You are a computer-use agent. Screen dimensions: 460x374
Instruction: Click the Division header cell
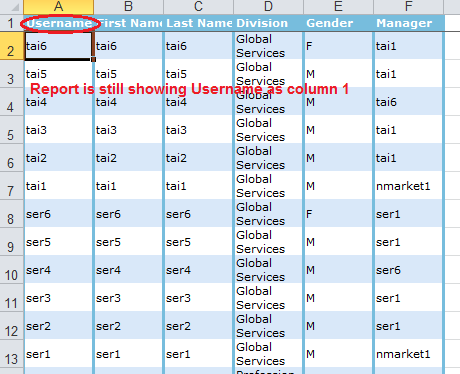coord(268,23)
